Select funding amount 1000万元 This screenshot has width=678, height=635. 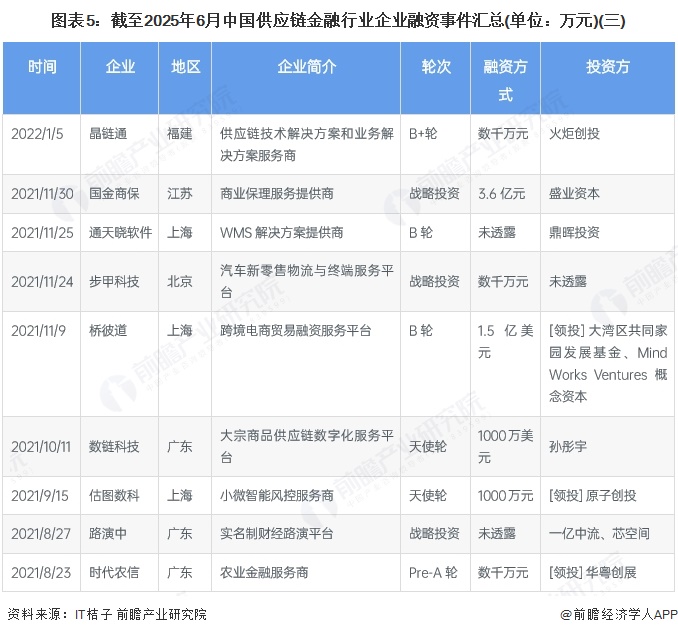[505, 496]
